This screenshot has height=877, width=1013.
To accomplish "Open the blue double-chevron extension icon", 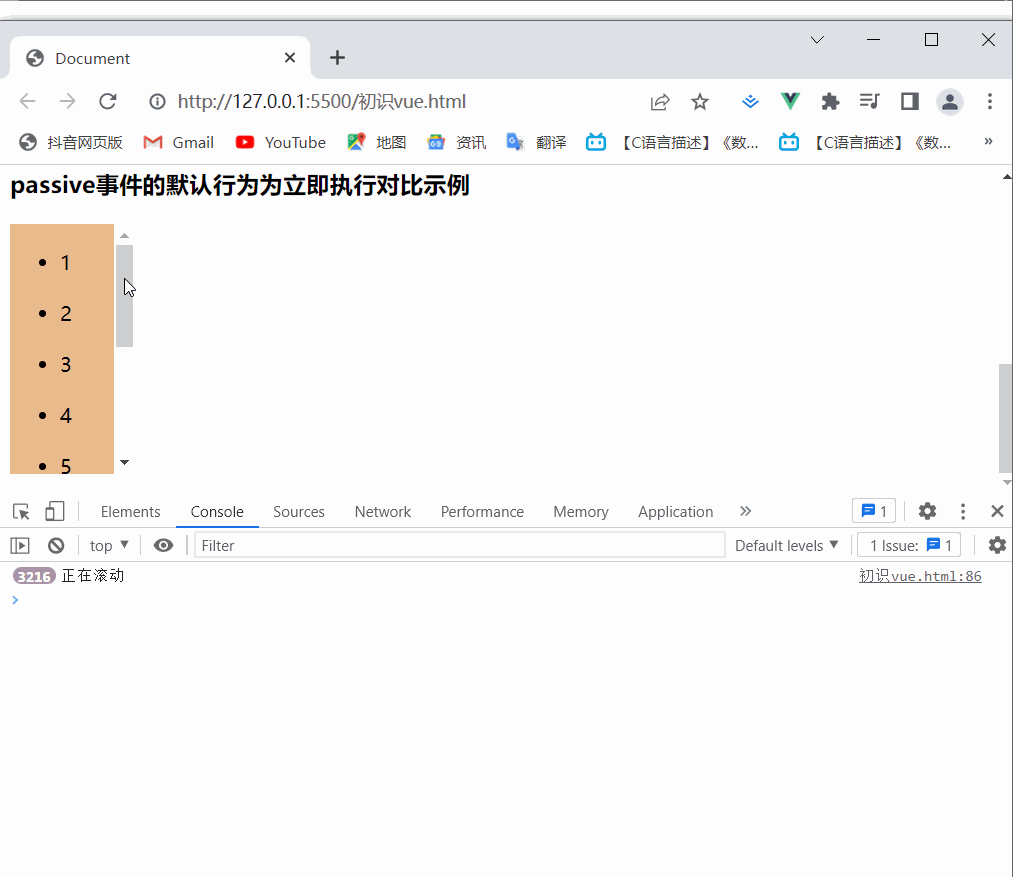I will 750,101.
